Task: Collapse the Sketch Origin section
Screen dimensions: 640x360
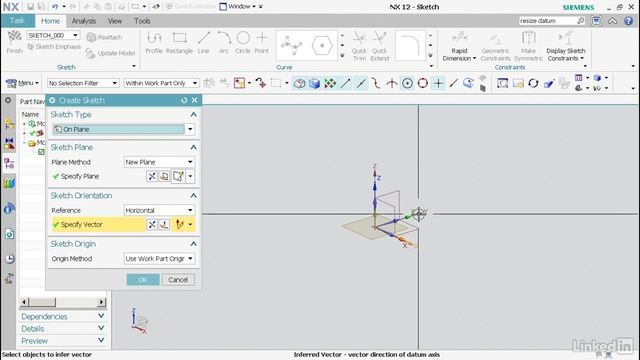Action: coord(193,244)
